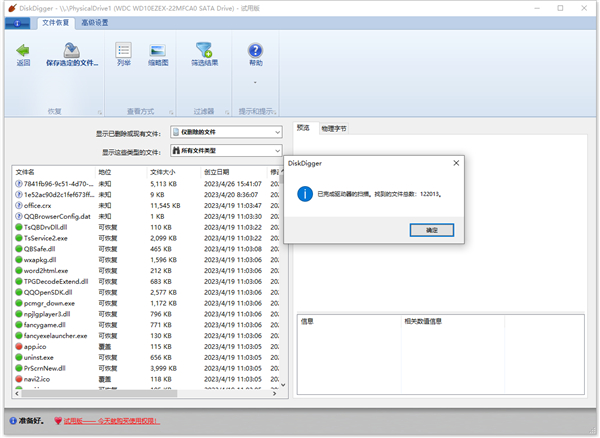The image size is (600, 438).
Task: Expand the arrow below the Help button
Action: [x=255, y=82]
